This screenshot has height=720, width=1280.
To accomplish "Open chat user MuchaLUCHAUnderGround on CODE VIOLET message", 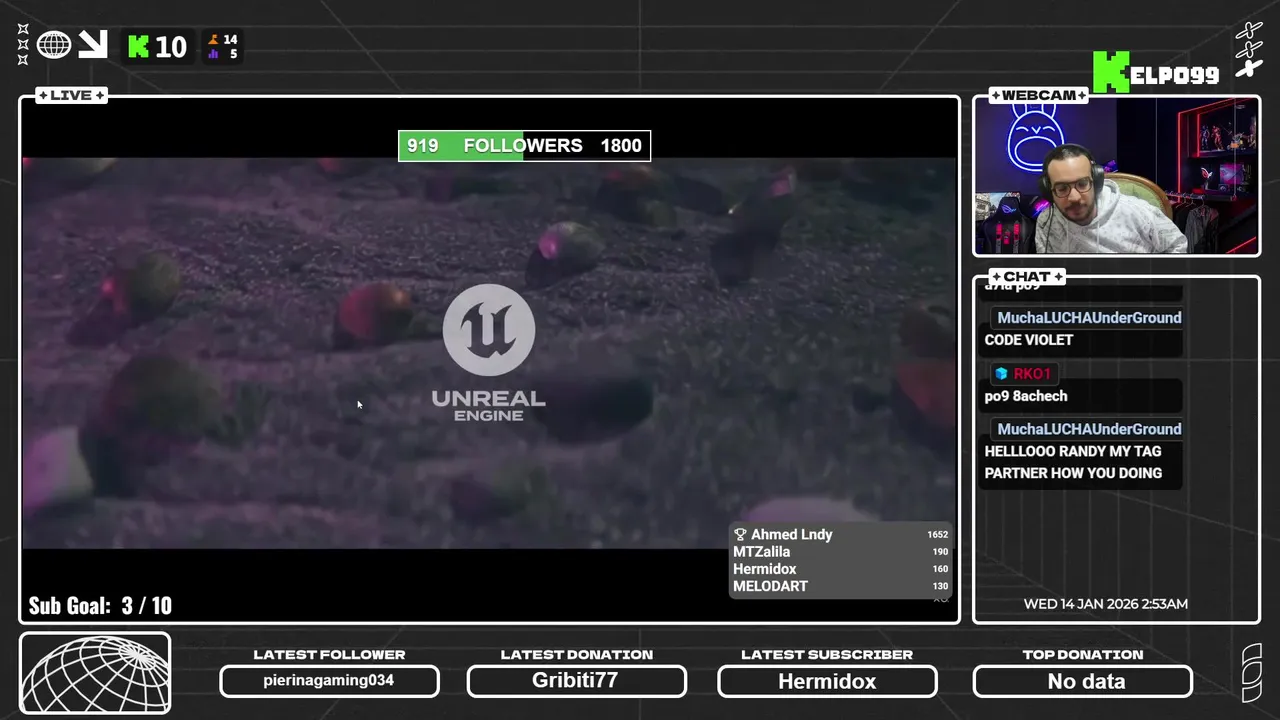I will click(1089, 318).
